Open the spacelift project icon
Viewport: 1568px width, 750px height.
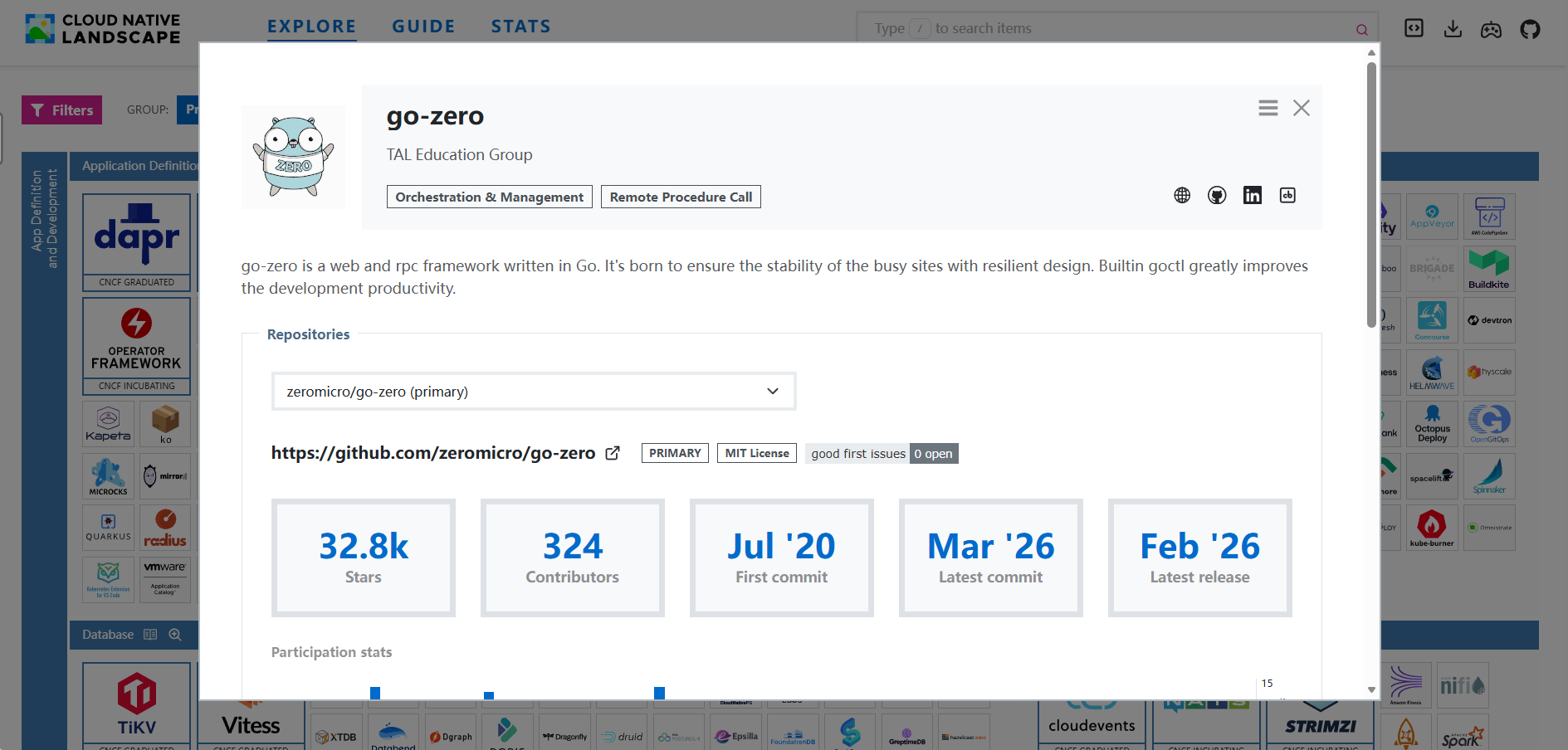point(1432,476)
